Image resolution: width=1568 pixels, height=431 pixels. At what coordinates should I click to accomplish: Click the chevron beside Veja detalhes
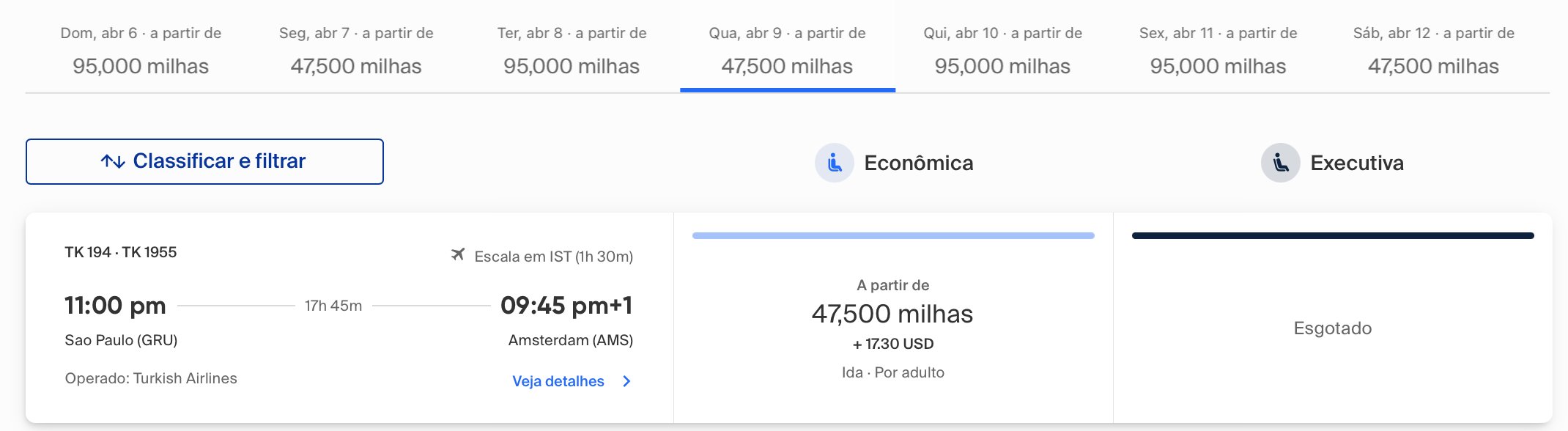pos(626,381)
